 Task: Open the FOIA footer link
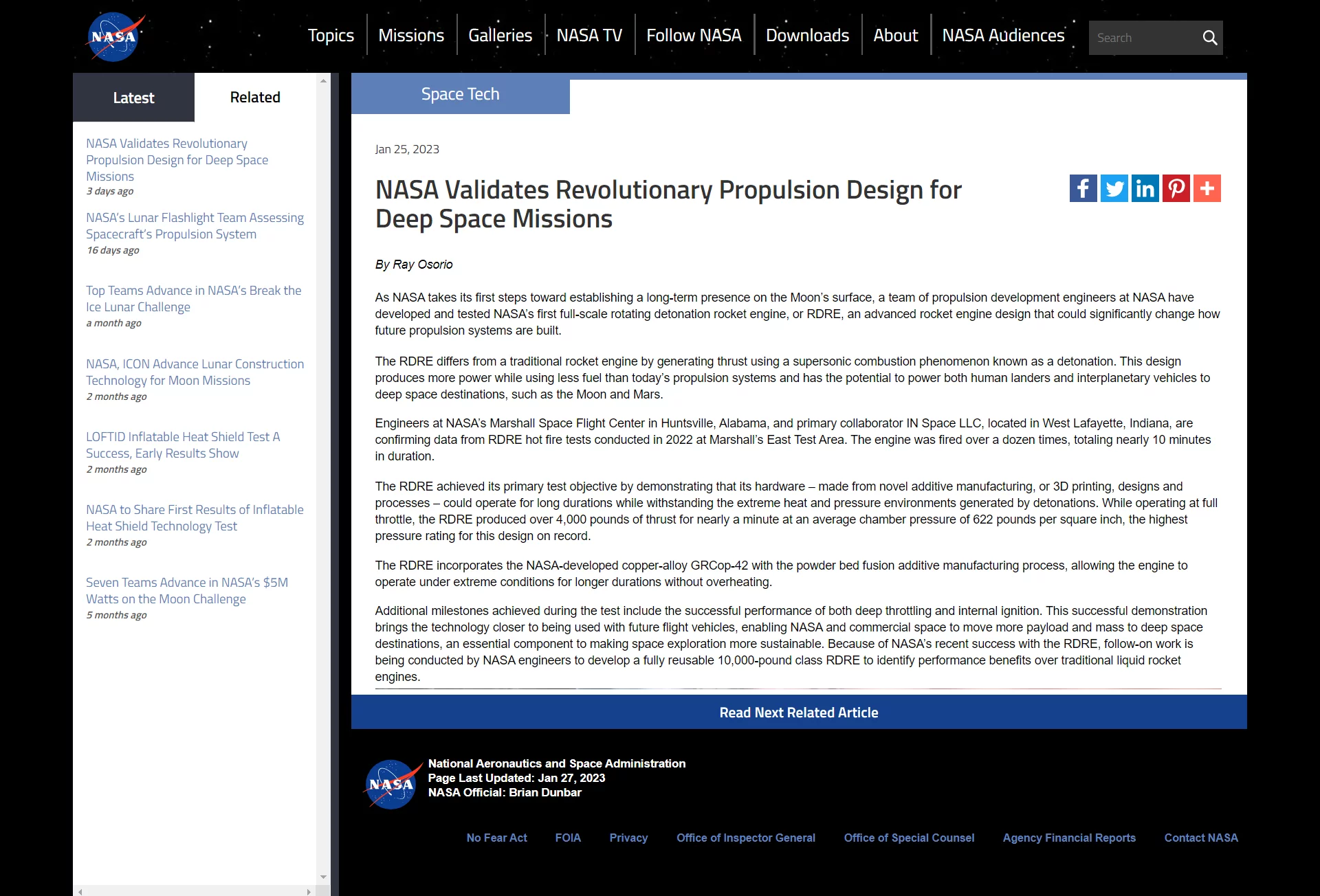568,838
